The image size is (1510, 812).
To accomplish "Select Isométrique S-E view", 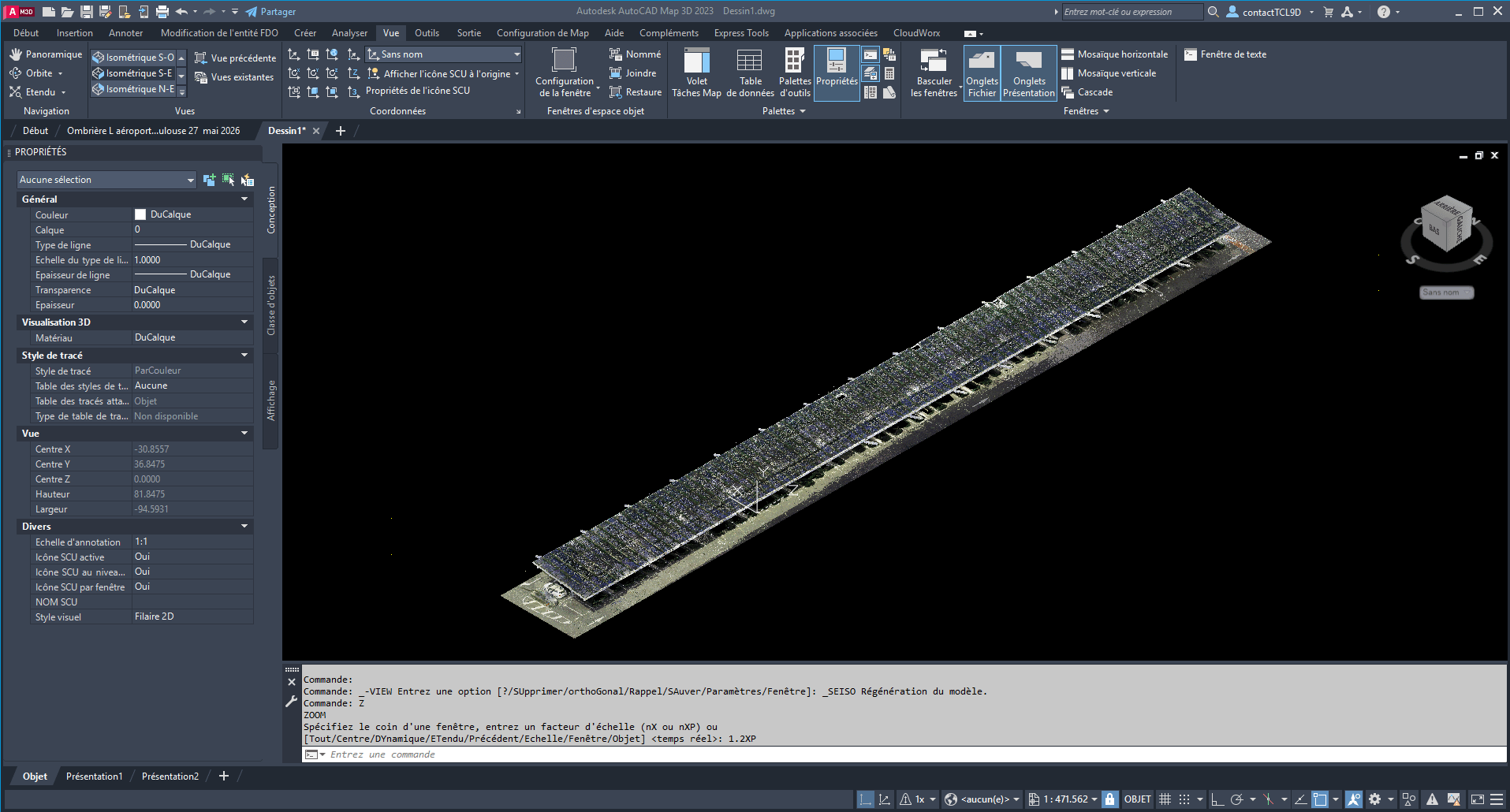I will coord(133,73).
